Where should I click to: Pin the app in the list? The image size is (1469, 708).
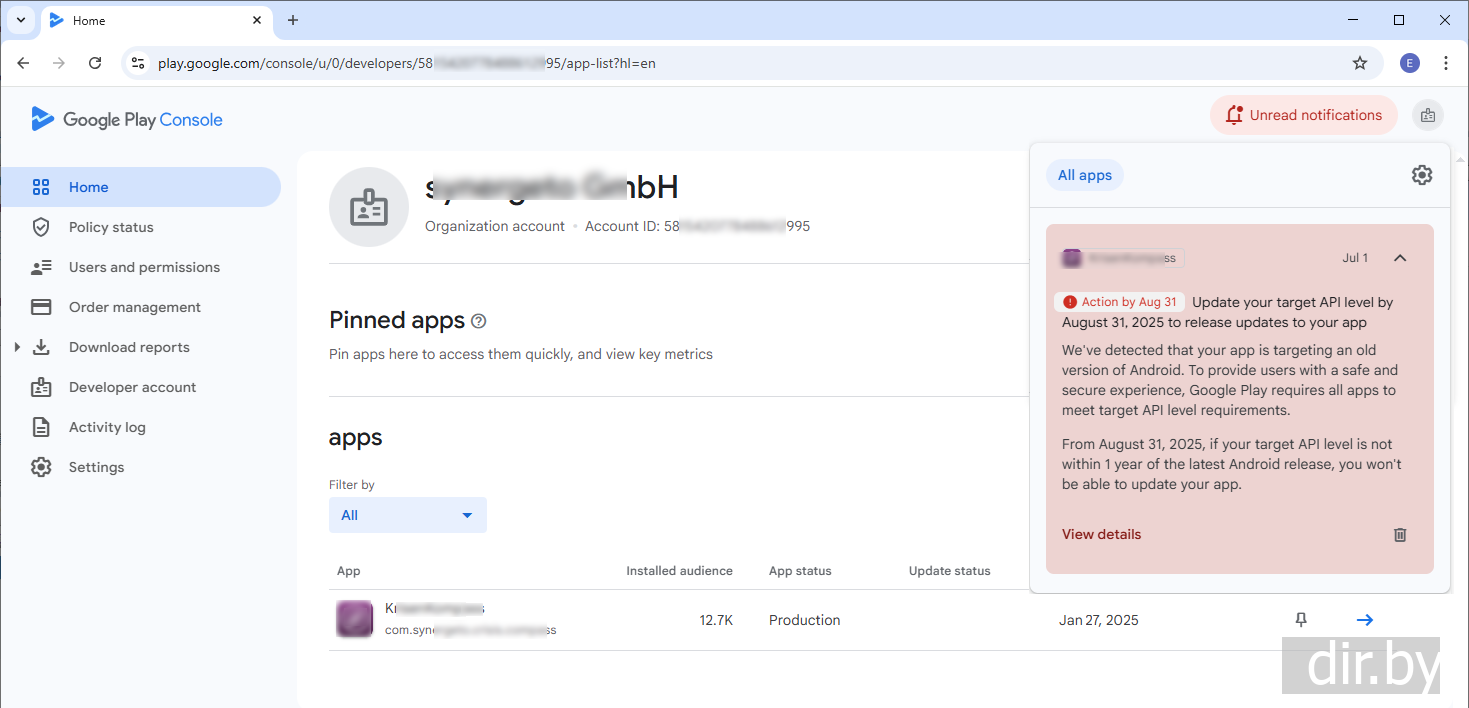tap(1301, 620)
